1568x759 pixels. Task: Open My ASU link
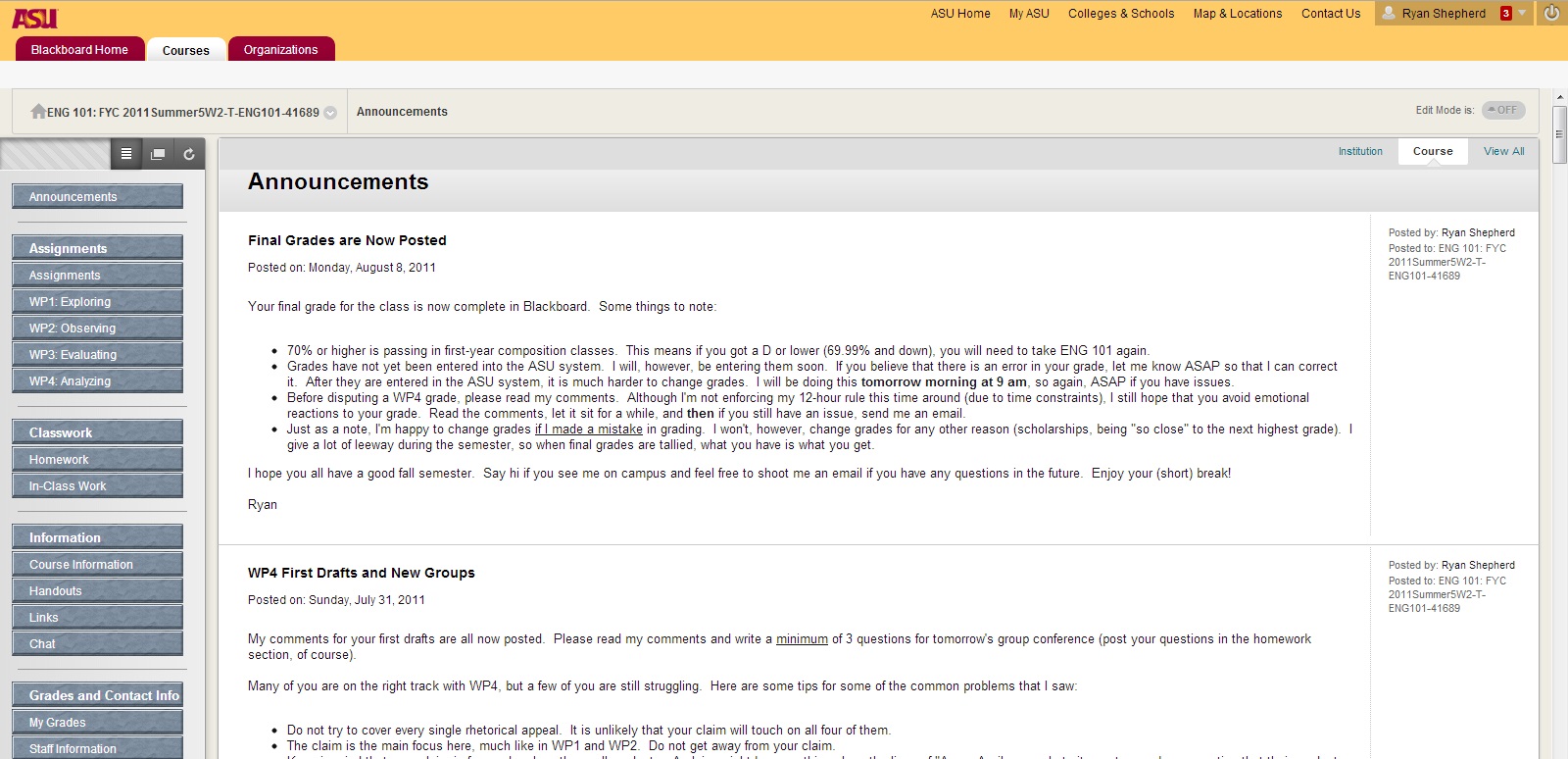[x=1029, y=14]
